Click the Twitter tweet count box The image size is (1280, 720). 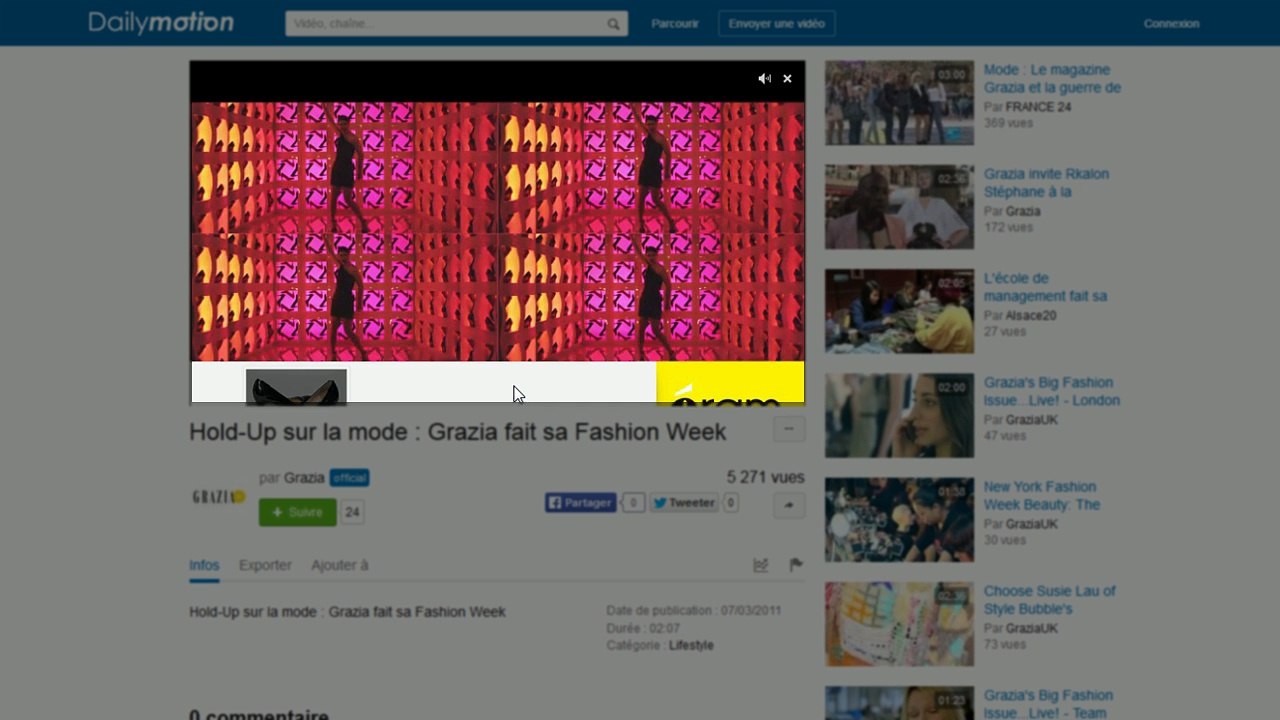730,503
